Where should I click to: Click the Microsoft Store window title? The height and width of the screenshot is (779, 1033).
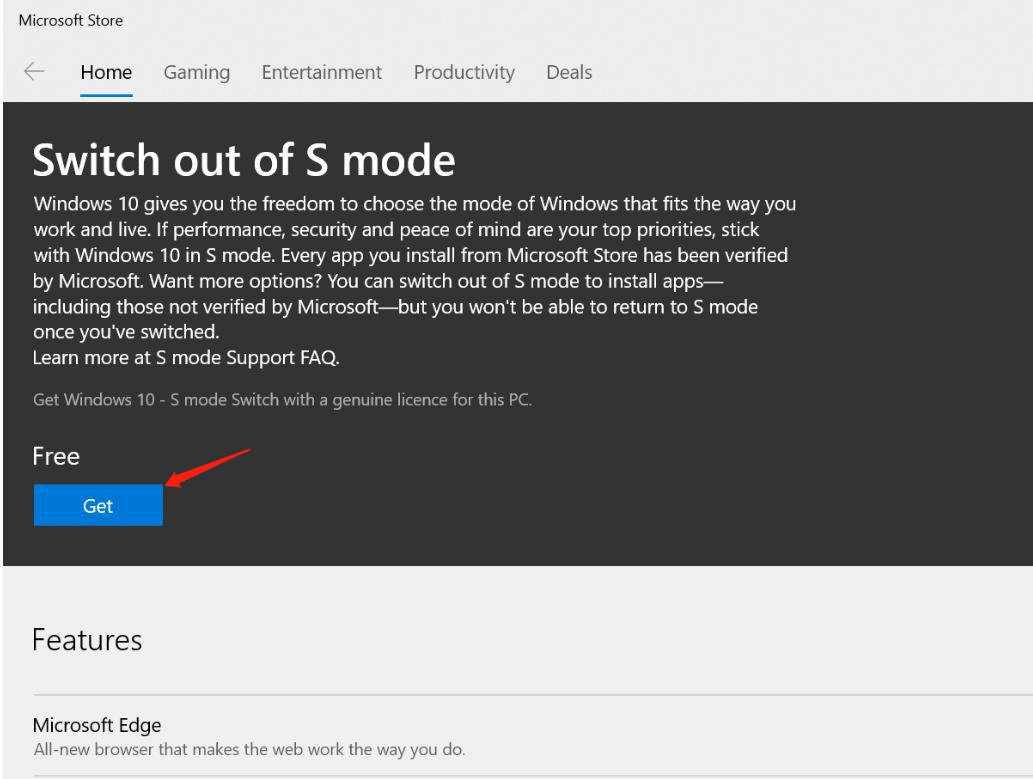[x=70, y=20]
